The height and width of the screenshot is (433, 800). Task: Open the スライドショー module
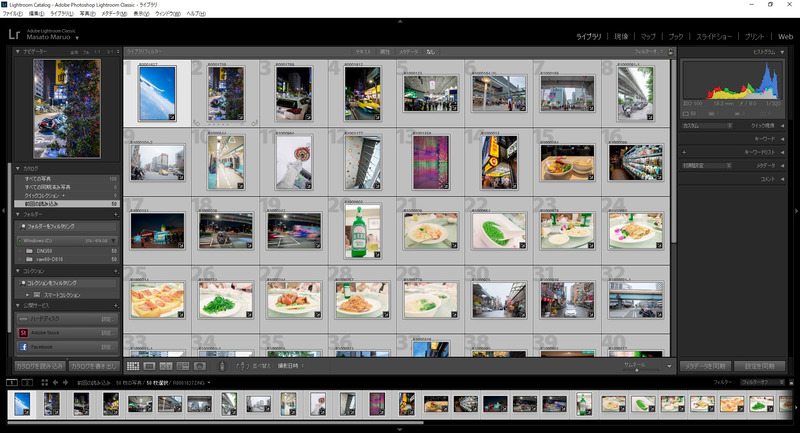pos(714,37)
